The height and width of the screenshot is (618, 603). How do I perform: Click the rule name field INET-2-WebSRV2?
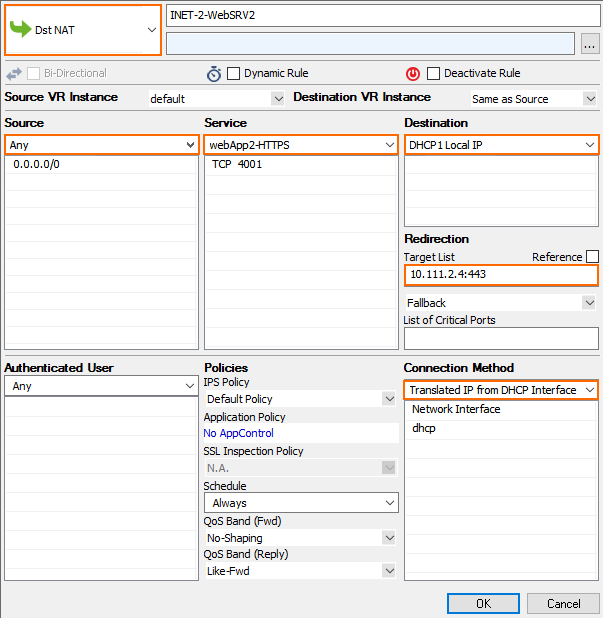click(x=383, y=15)
